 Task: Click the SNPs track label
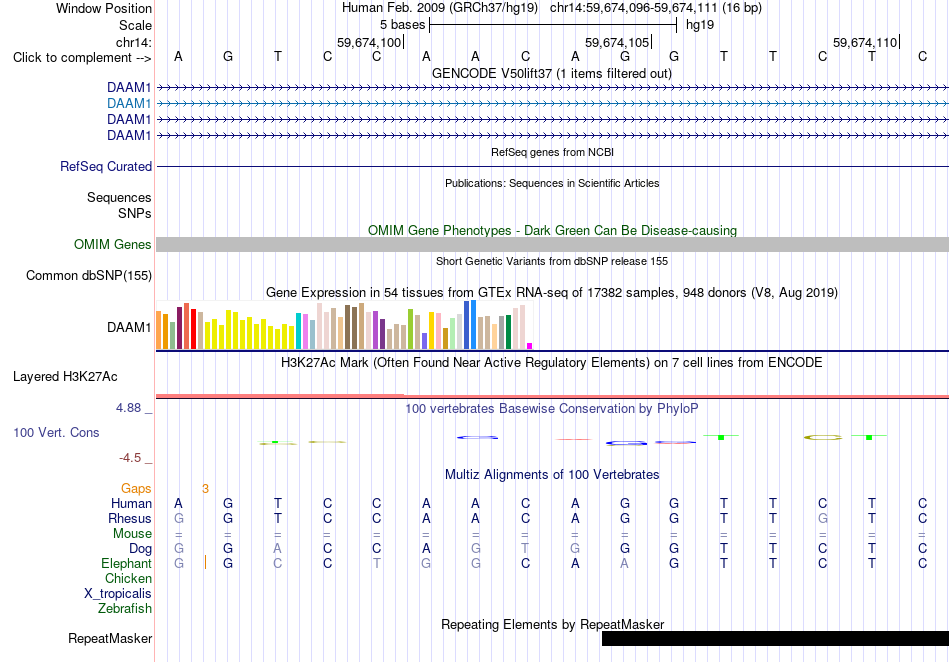pyautogui.click(x=135, y=213)
